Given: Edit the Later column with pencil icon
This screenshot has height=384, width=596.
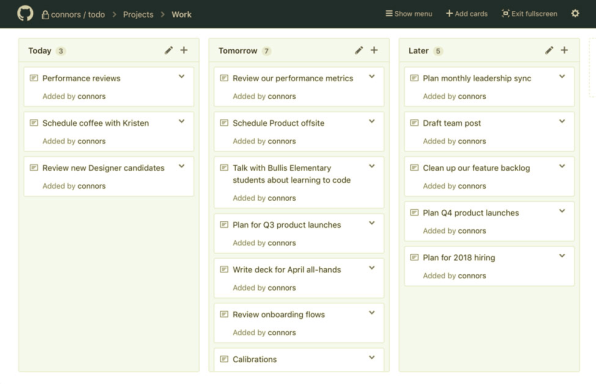Looking at the screenshot, I should [x=549, y=50].
